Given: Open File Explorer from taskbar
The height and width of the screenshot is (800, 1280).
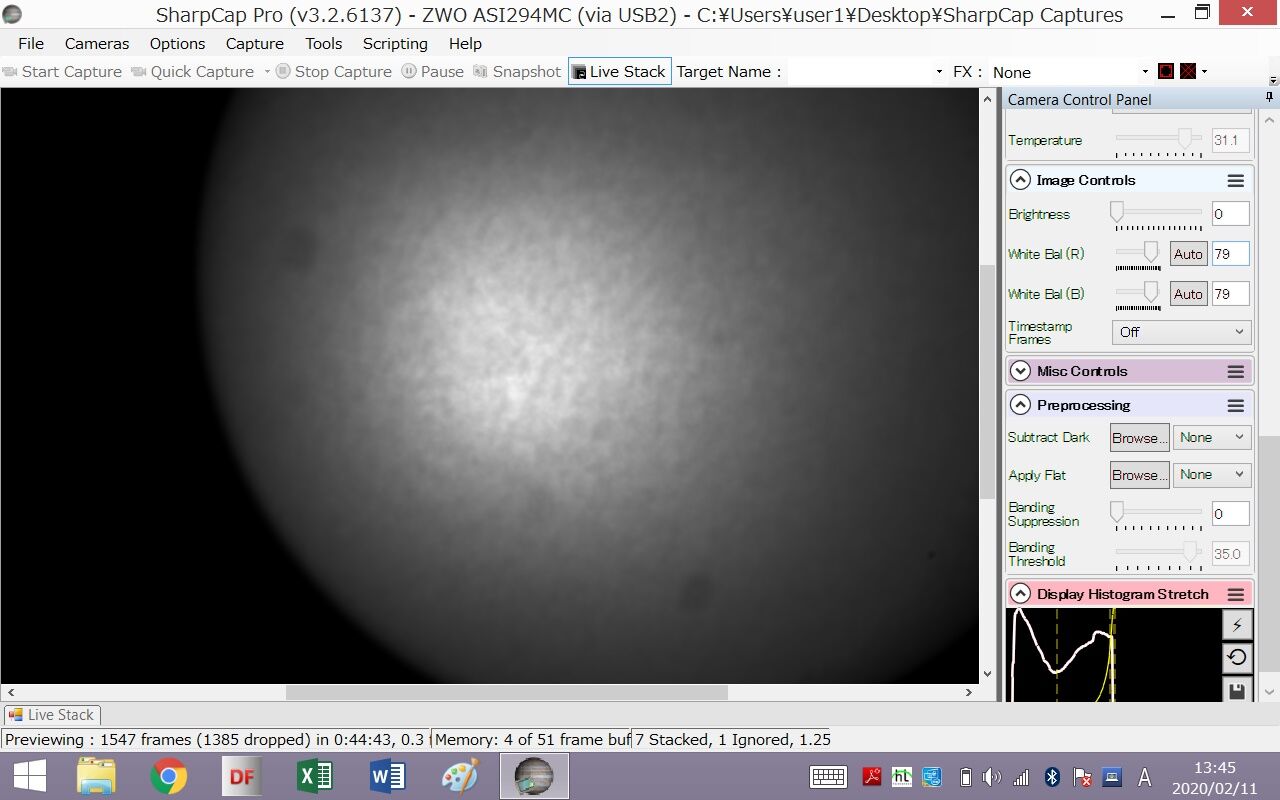Looking at the screenshot, I should [x=96, y=776].
